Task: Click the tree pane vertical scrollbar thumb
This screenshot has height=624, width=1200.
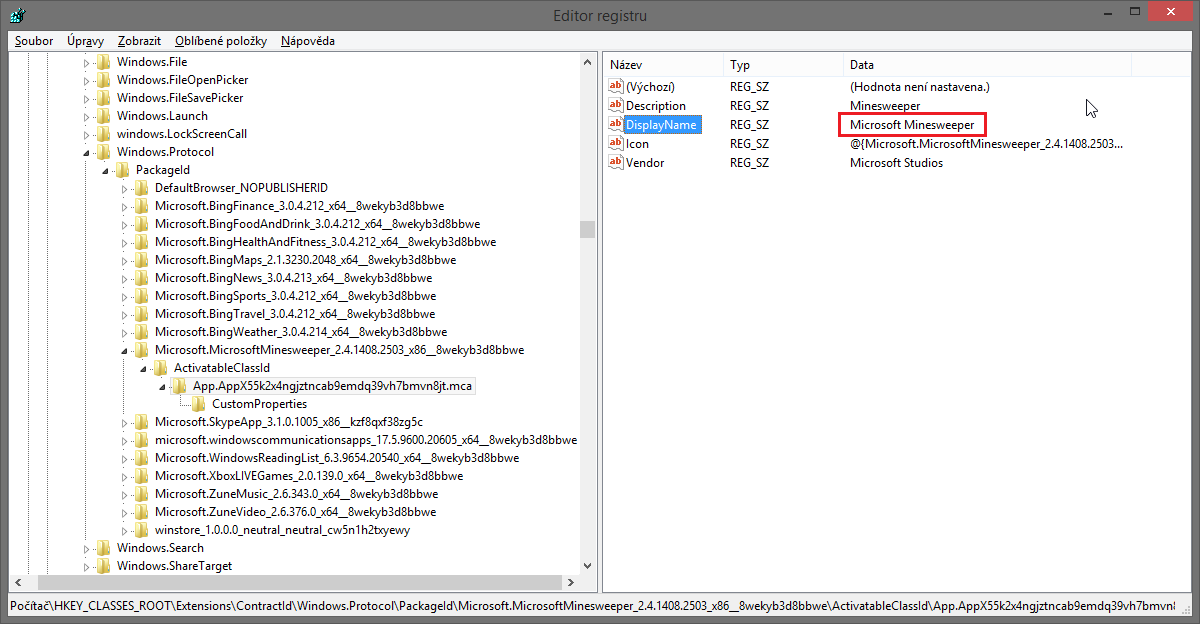Action: pyautogui.click(x=587, y=229)
